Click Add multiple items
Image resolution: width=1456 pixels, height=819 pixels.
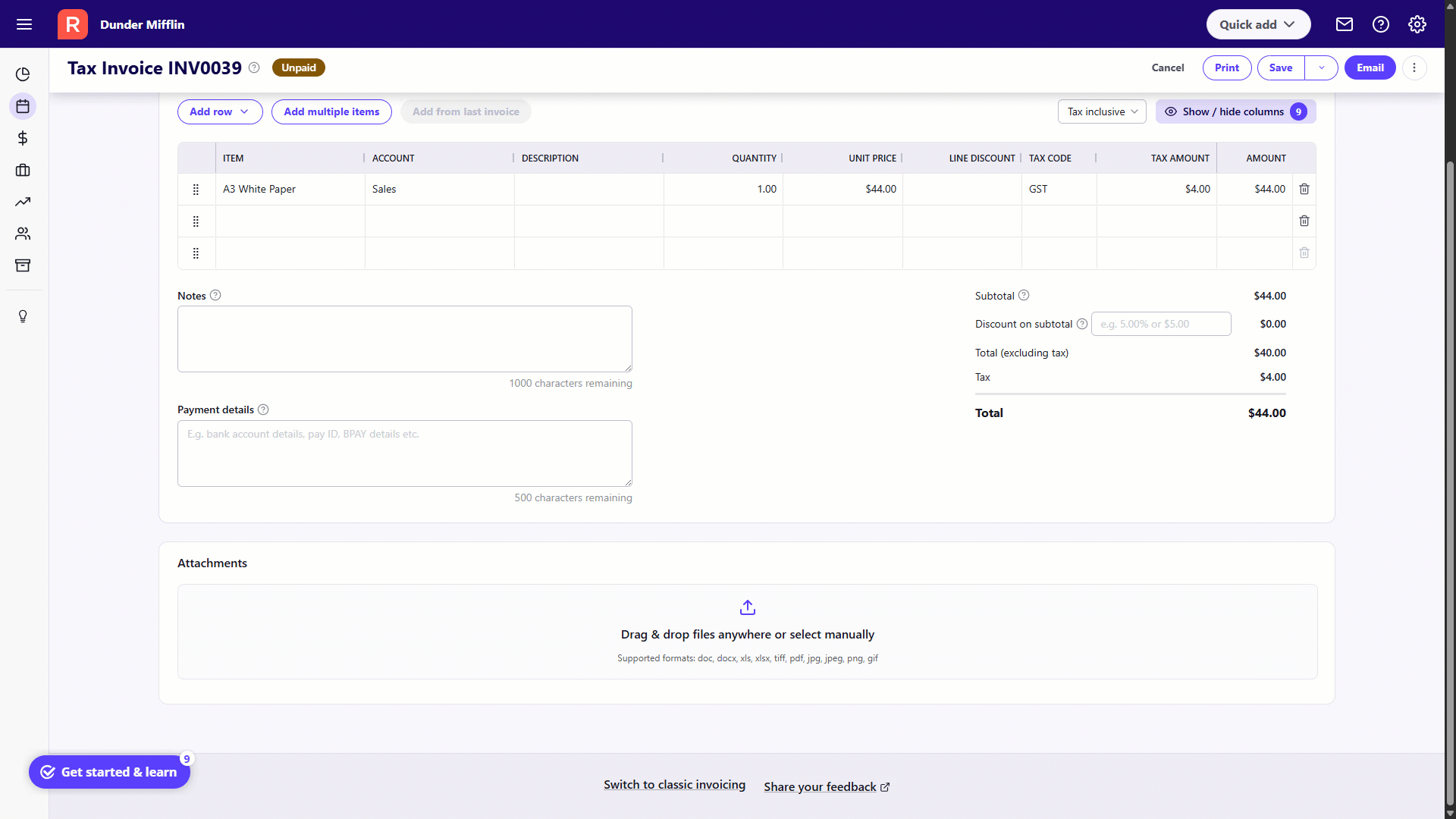331,111
